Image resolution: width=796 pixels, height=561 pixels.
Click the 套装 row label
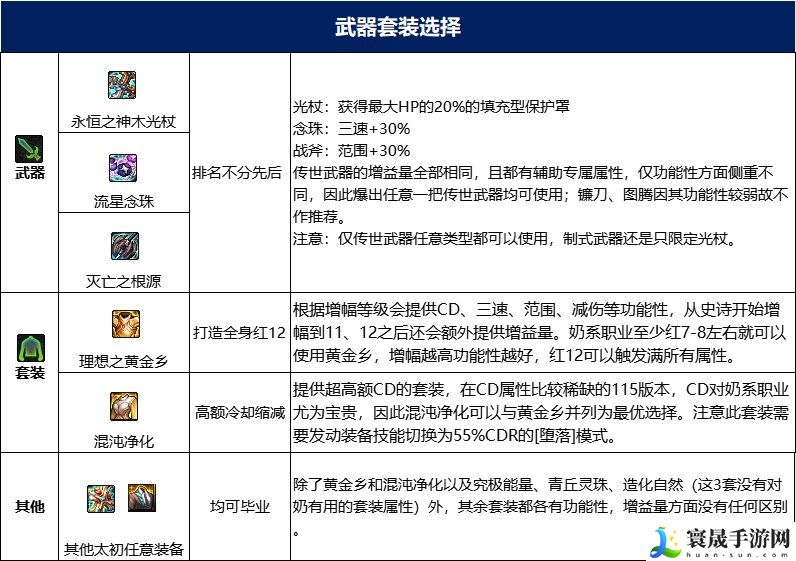point(29,373)
